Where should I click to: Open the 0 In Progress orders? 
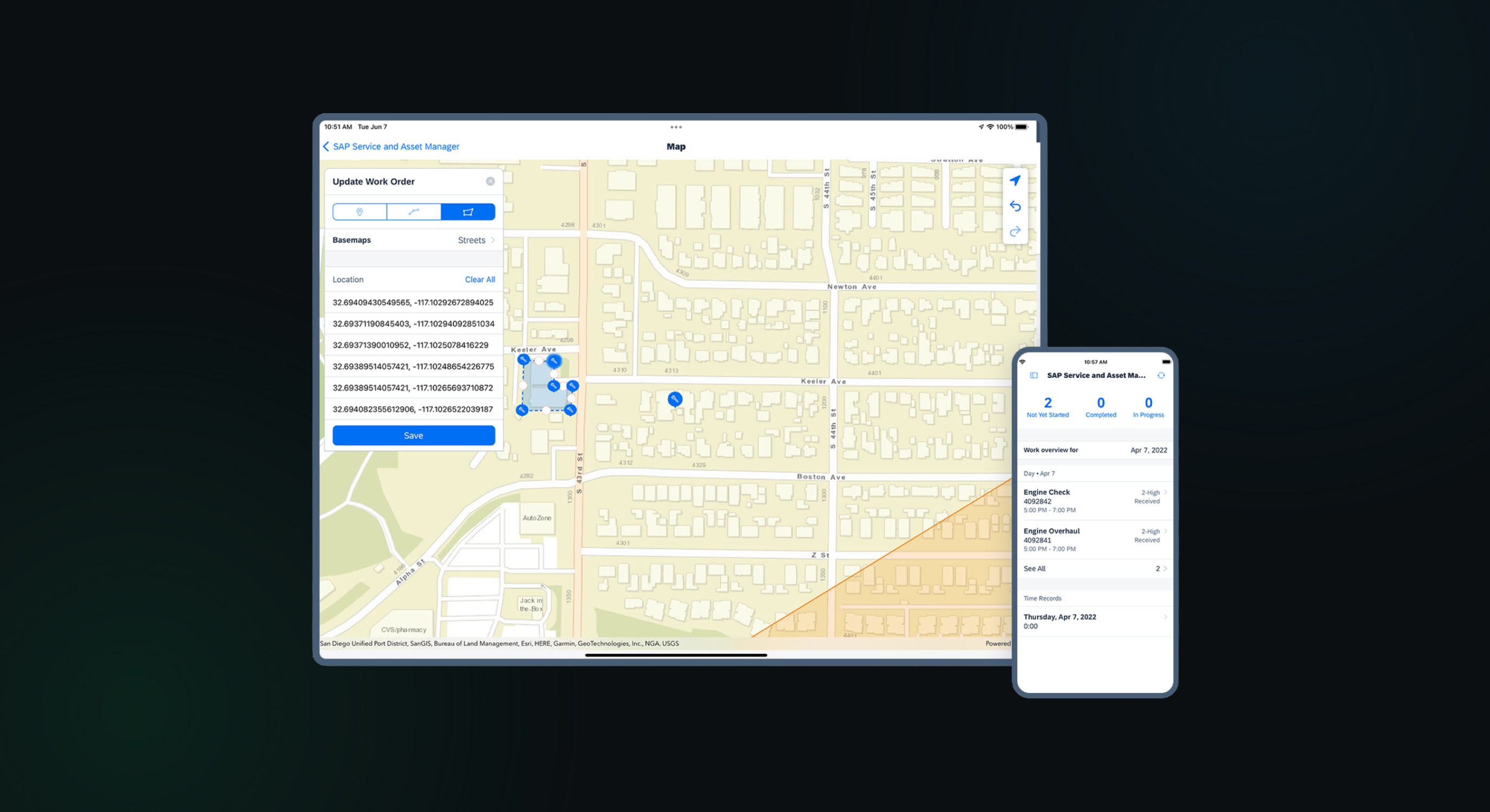[1148, 407]
